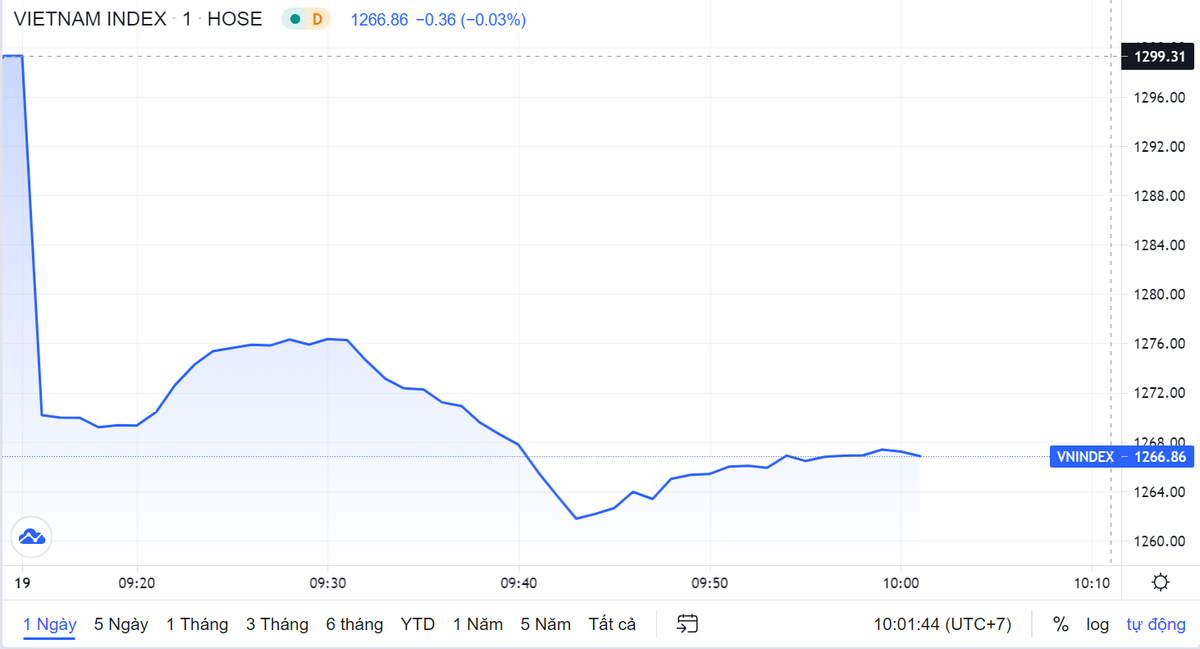1200x649 pixels.
Task: Toggle log scale mode
Action: pos(1097,624)
